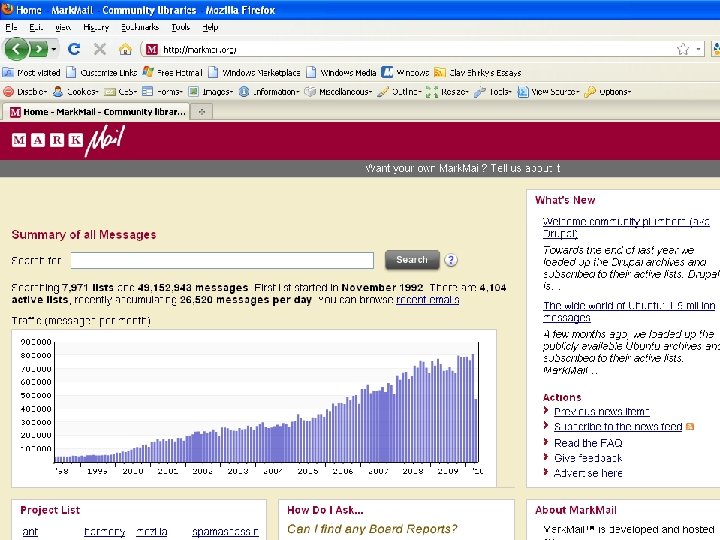Open Most Visited bookmarks folder
Image resolution: width=720 pixels, height=540 pixels.
click(x=31, y=73)
